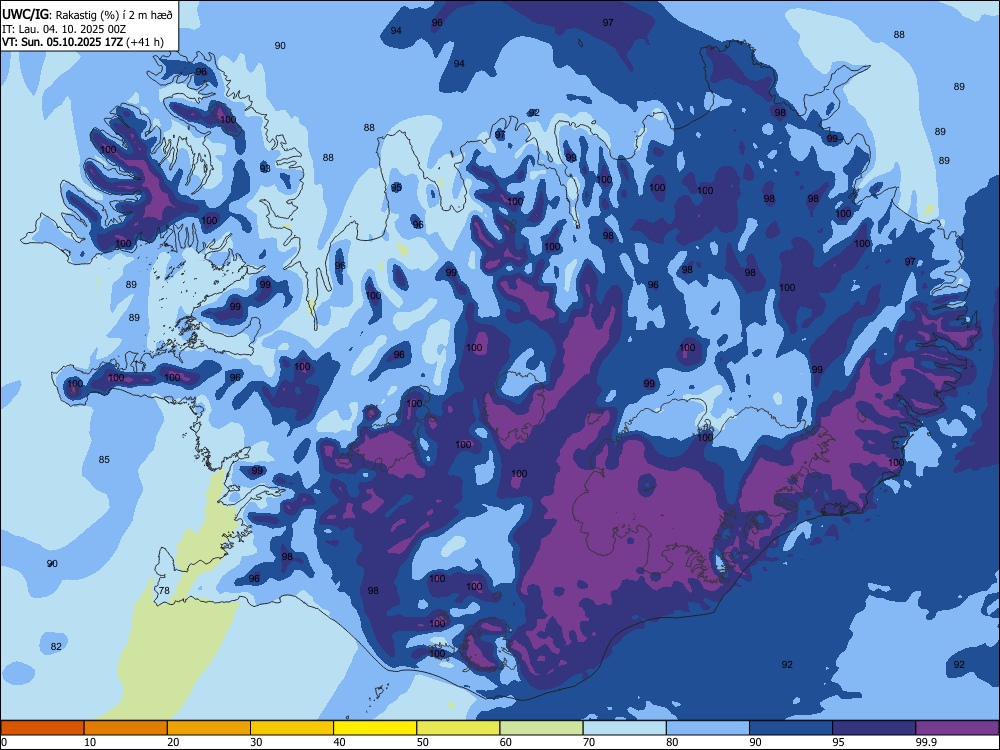This screenshot has width=1000, height=750.
Task: Click the legend tick label '40'
Action: 339,742
